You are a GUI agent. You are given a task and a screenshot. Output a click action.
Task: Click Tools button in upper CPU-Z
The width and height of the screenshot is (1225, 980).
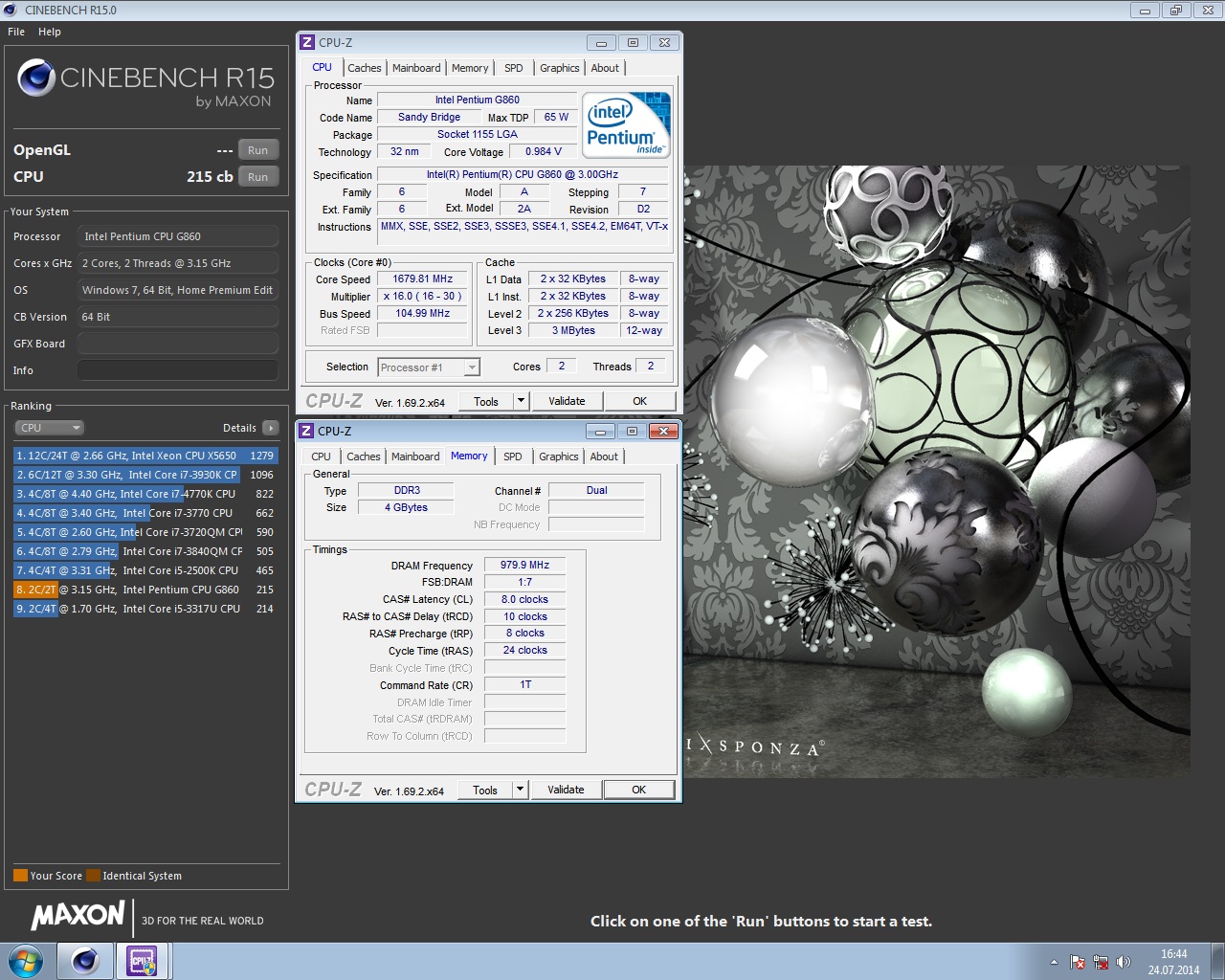click(486, 402)
